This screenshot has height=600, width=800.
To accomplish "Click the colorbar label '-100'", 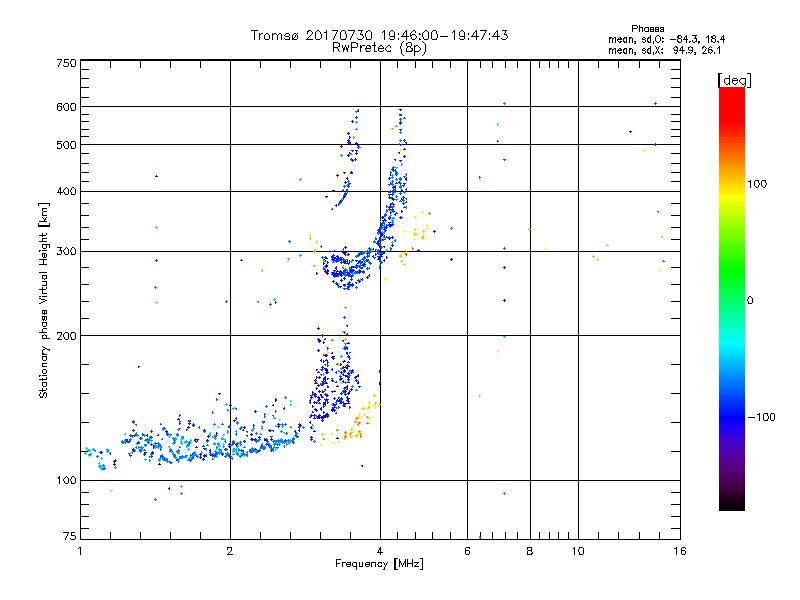I will (x=761, y=417).
